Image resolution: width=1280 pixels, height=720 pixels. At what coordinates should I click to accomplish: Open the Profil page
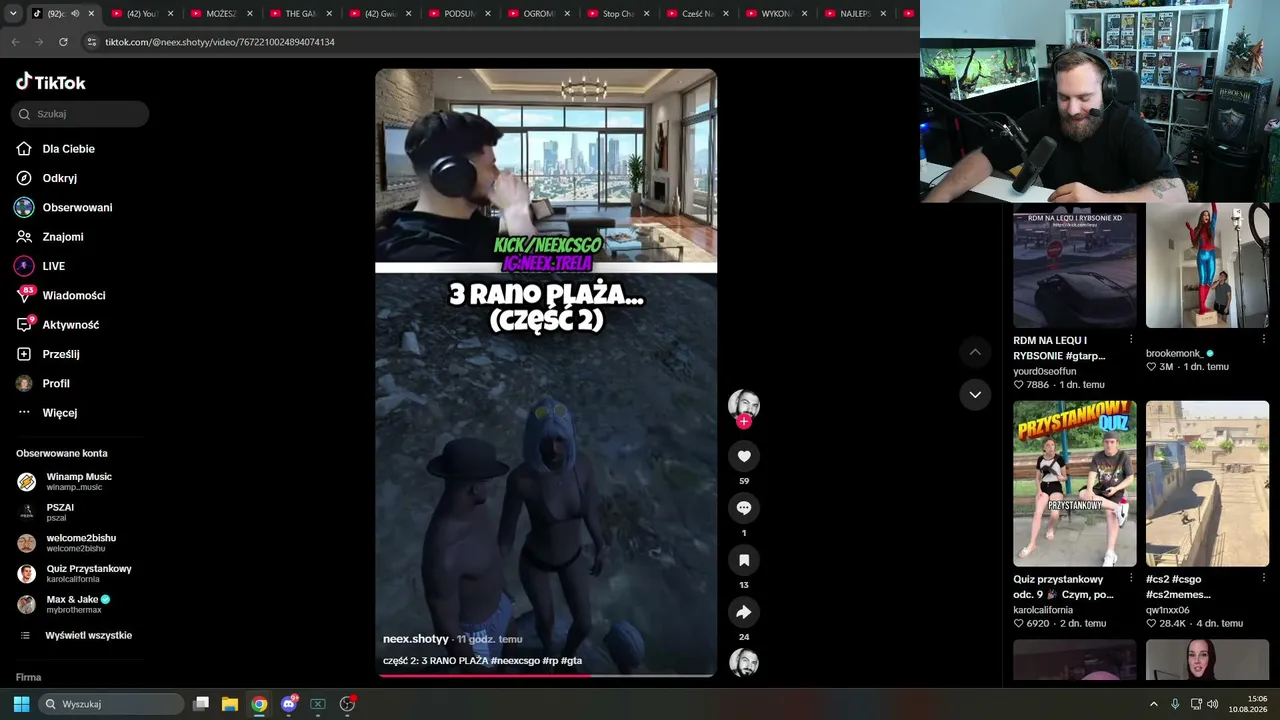click(43, 383)
